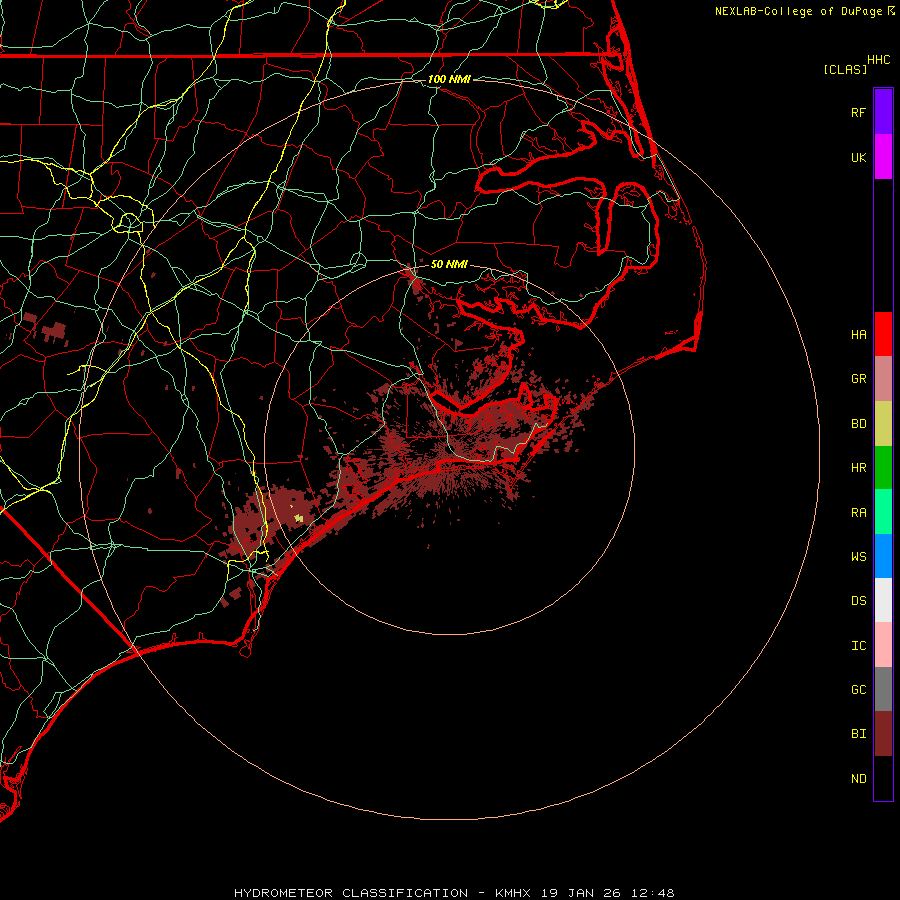This screenshot has height=900, width=900.
Task: Click the RA light green legend swatch
Action: 883,512
